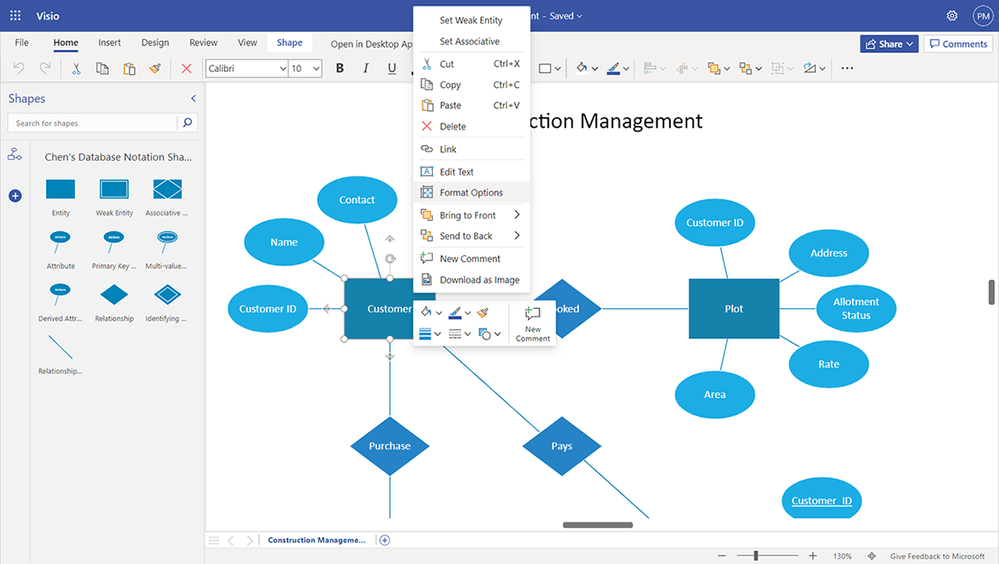
Task: Choose Set Weak Entity from context menu
Action: pyautogui.click(x=471, y=20)
